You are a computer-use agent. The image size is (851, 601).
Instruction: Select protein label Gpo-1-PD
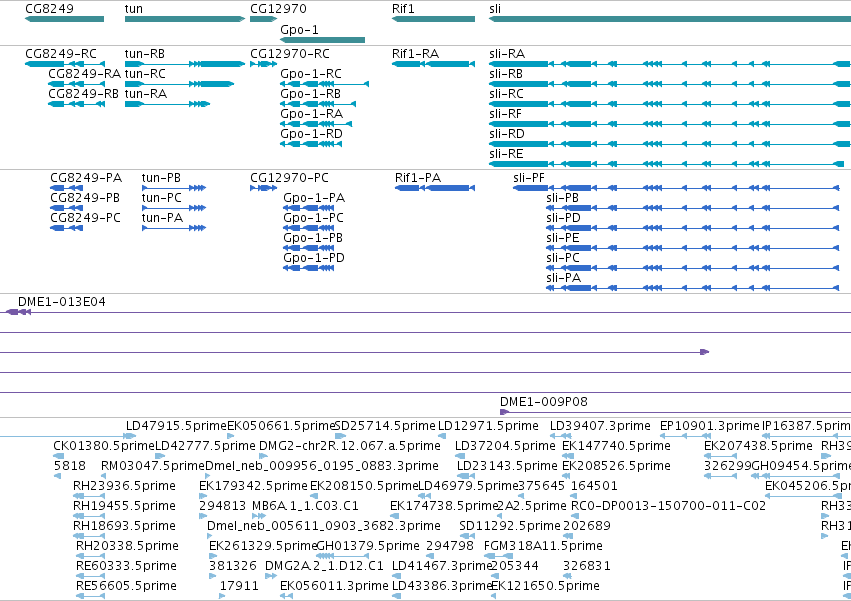click(x=314, y=258)
